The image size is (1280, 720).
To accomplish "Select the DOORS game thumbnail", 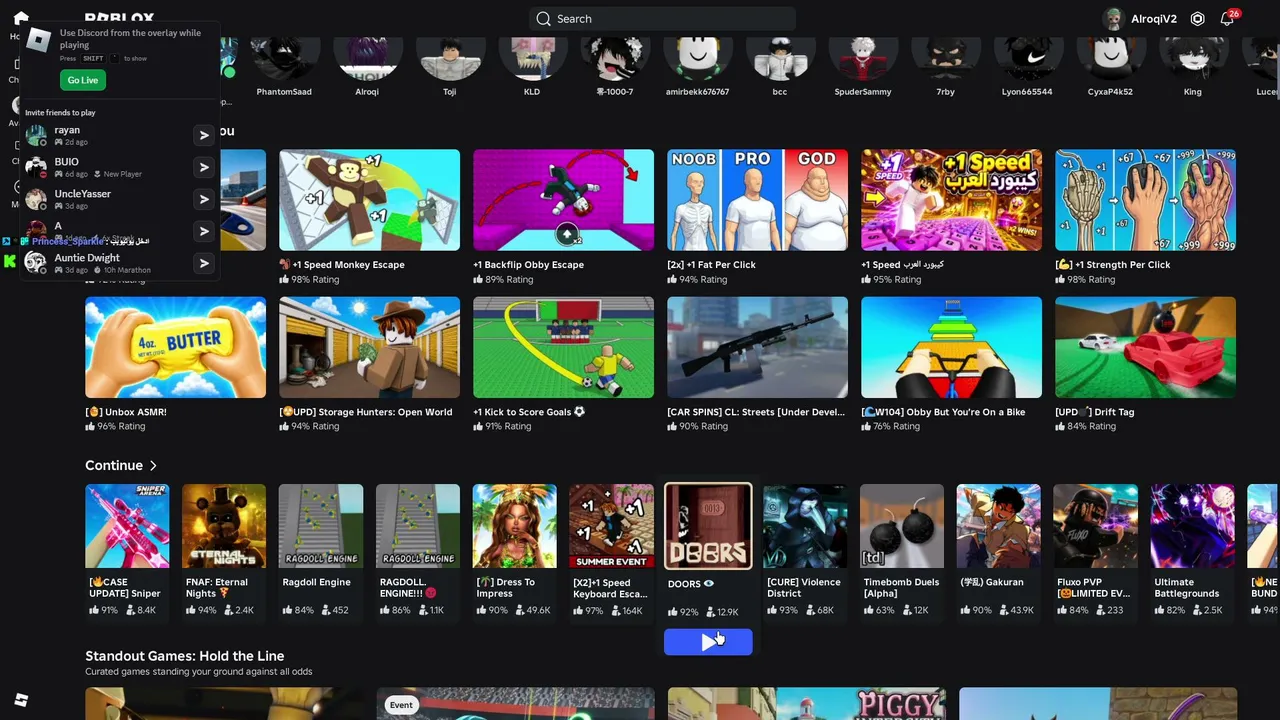I will pos(708,526).
